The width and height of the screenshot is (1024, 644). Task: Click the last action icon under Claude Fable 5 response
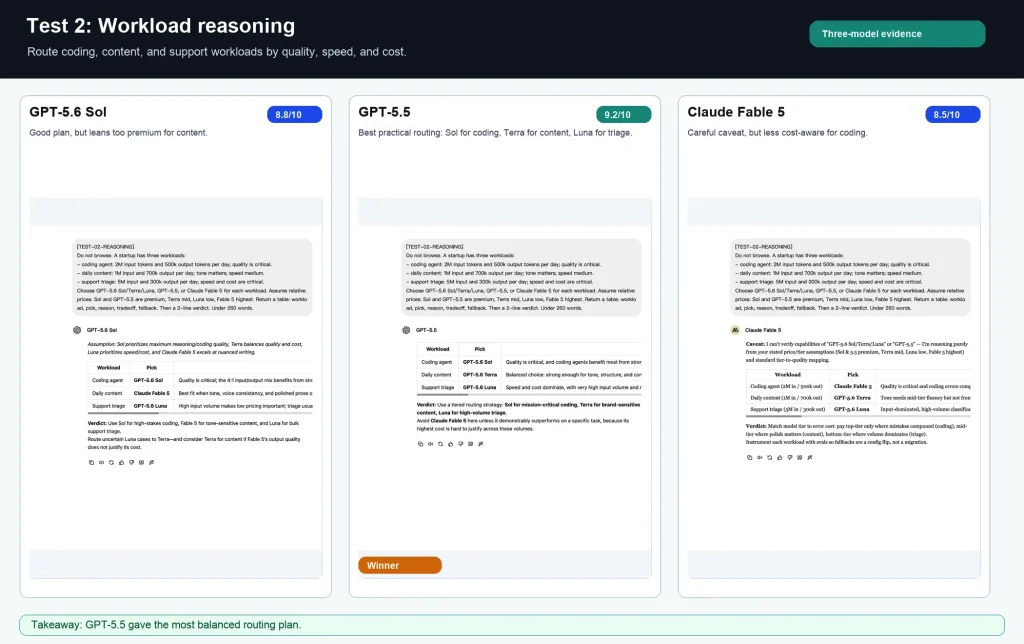[810, 458]
